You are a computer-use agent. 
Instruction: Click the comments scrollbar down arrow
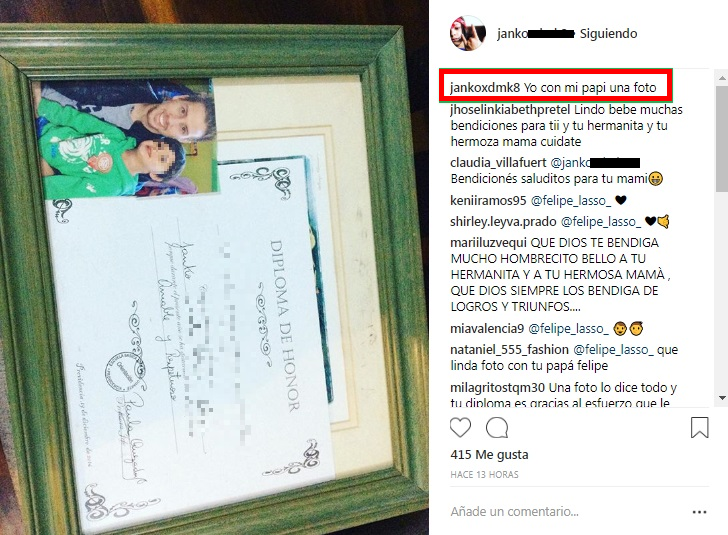pos(722,398)
